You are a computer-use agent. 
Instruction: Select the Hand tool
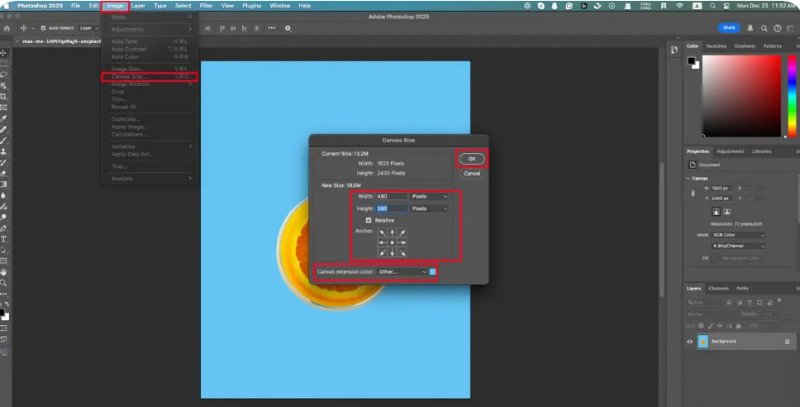(3, 272)
